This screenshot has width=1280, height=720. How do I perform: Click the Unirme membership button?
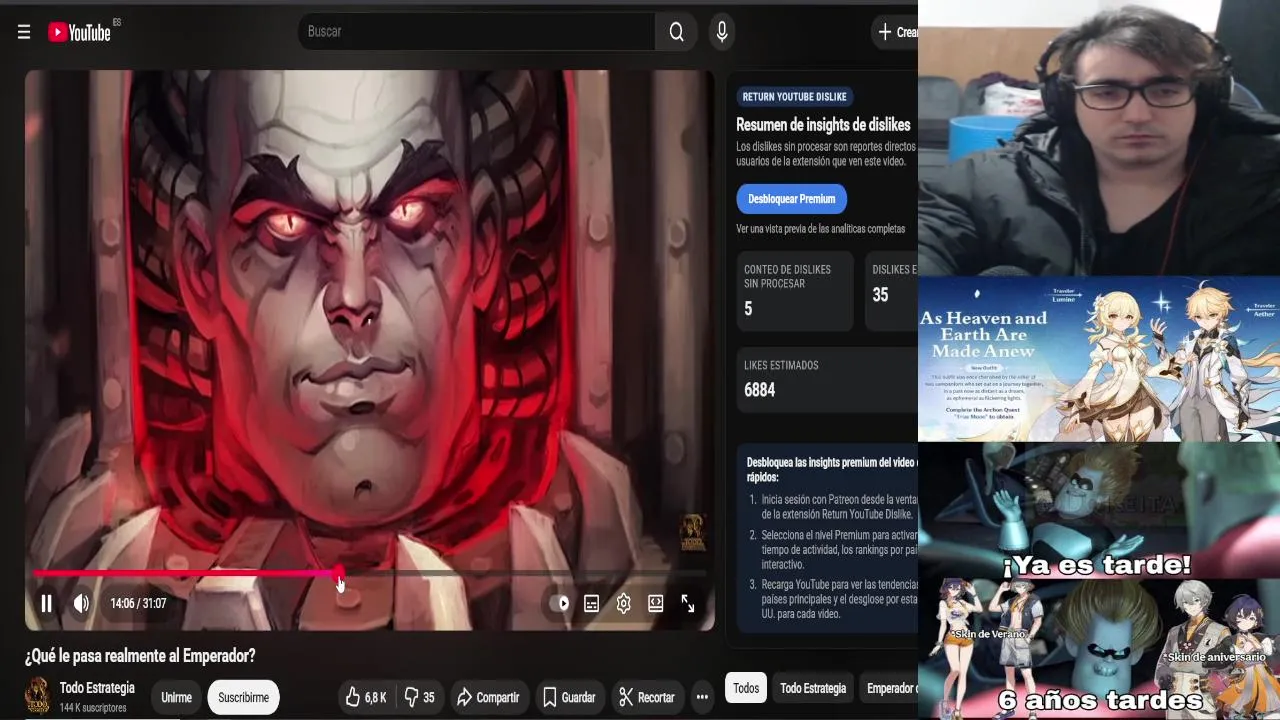(x=177, y=697)
